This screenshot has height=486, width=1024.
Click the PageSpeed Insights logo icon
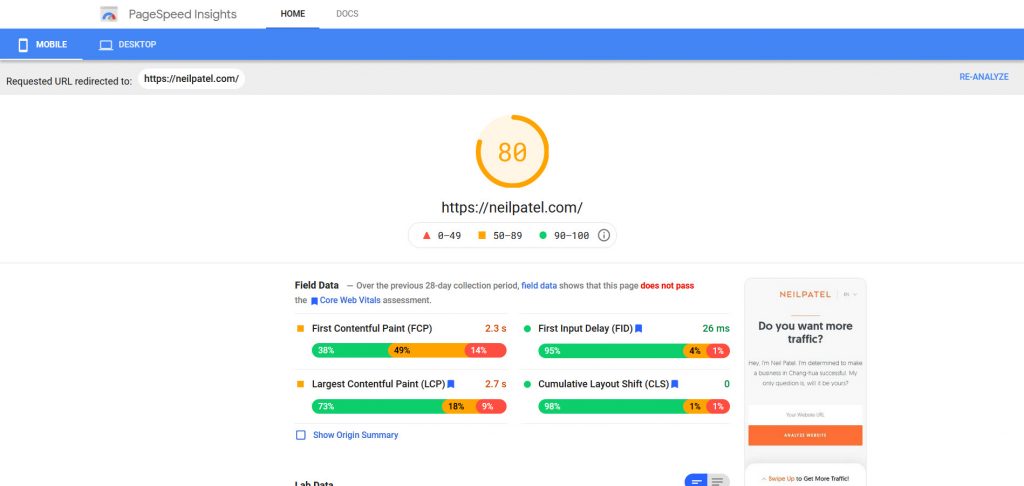109,14
